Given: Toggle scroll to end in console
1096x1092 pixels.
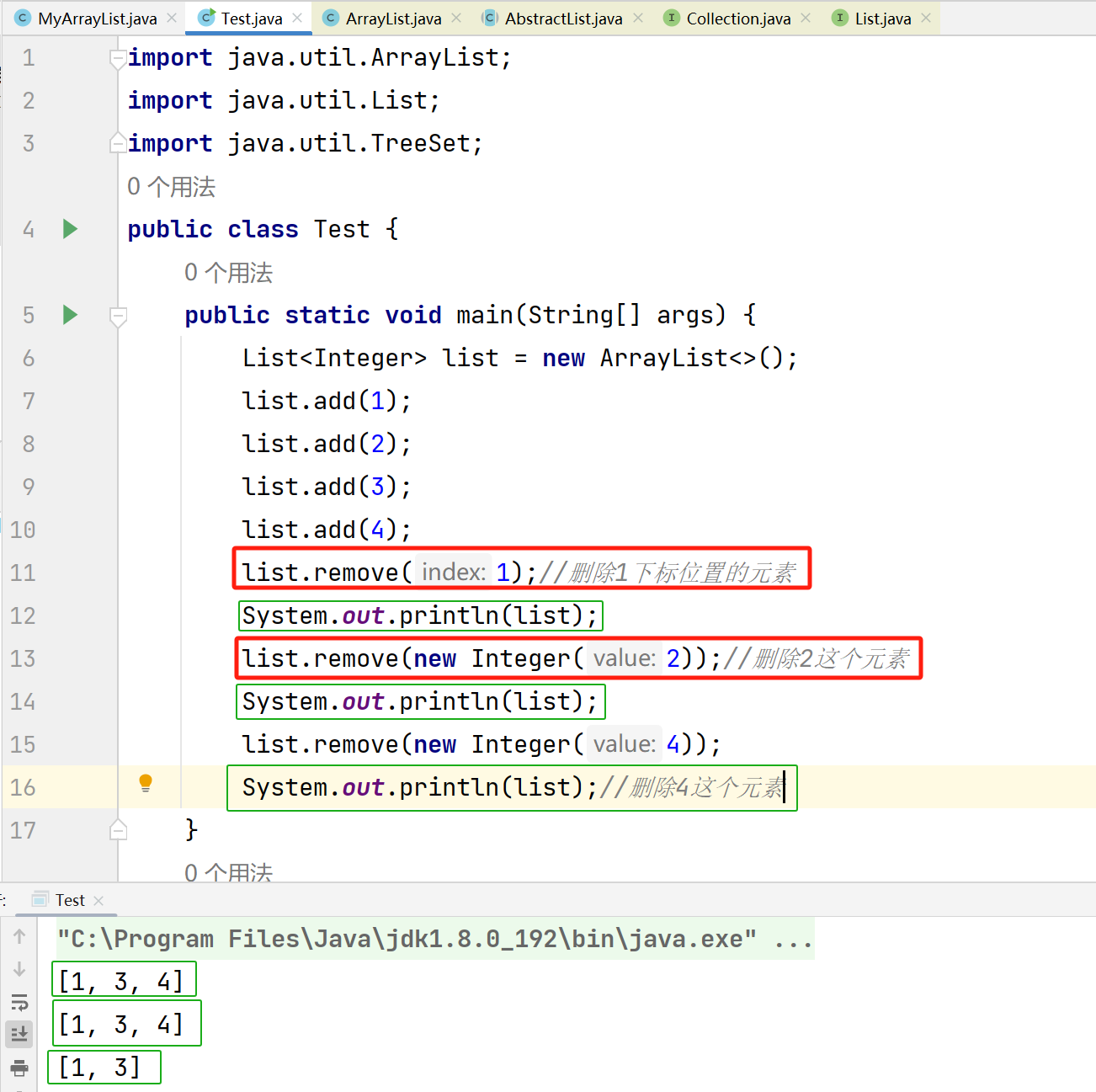Looking at the screenshot, I should pyautogui.click(x=19, y=1034).
